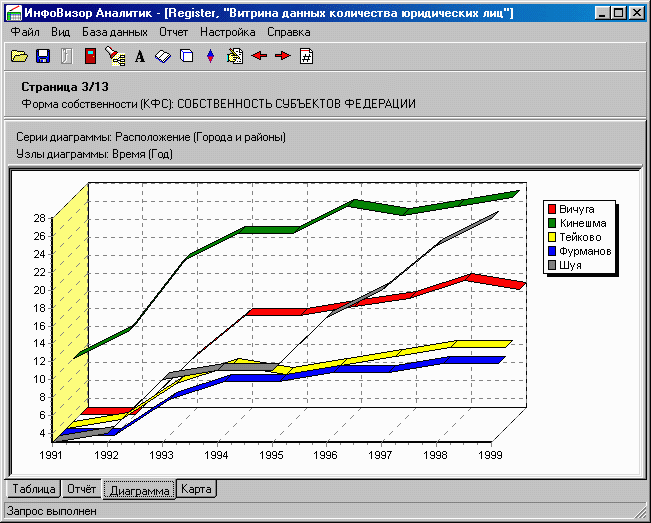Switch to the Таблица tab
The image size is (651, 523).
pyautogui.click(x=34, y=489)
